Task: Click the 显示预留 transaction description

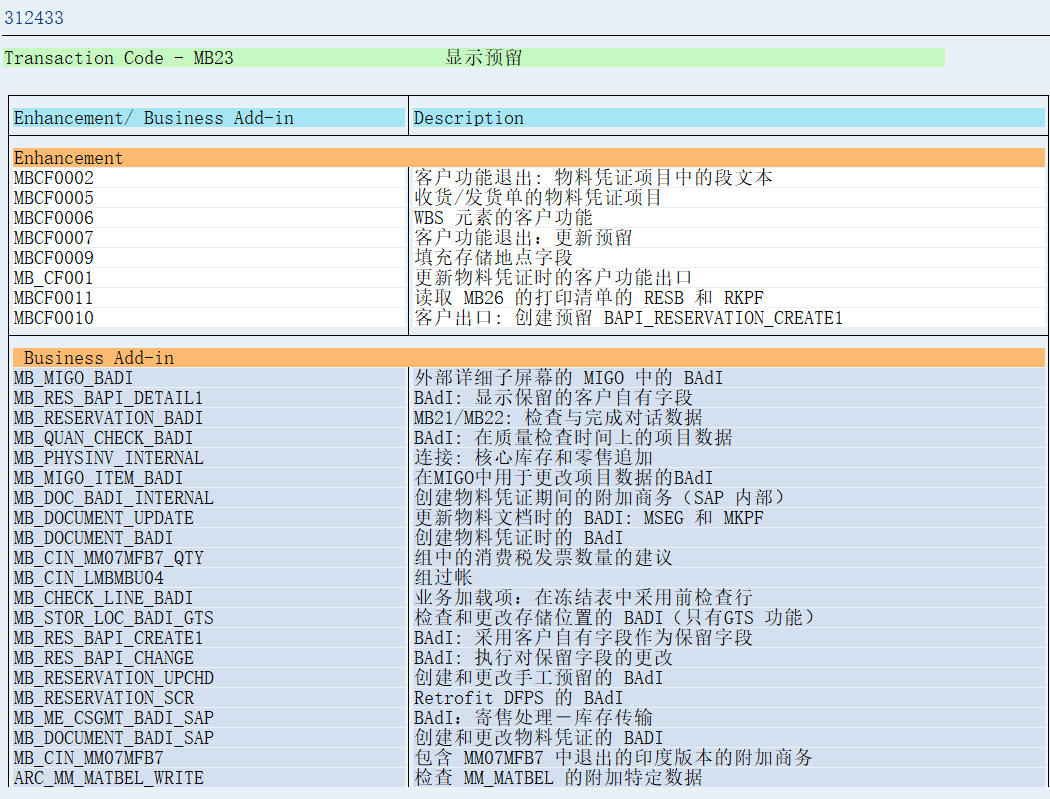Action: click(x=483, y=58)
